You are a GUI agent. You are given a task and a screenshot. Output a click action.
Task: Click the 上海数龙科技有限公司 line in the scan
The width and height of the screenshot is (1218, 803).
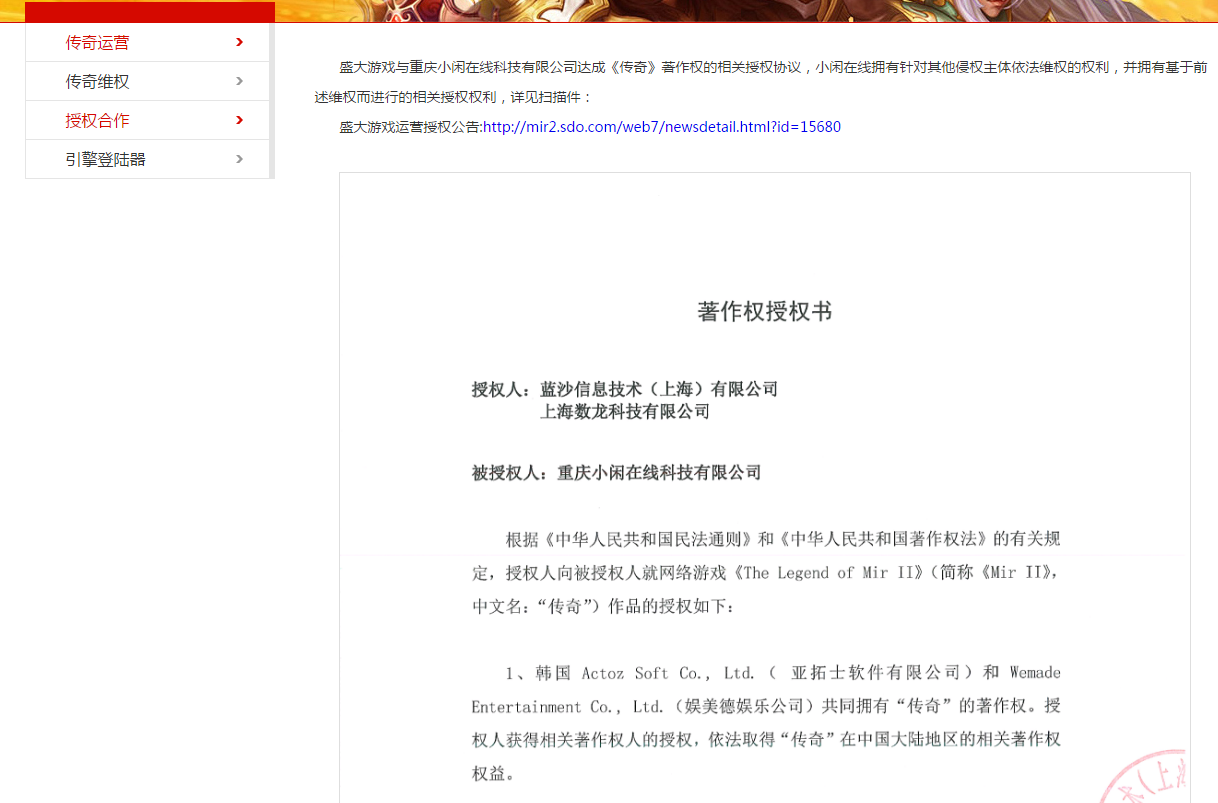point(625,411)
